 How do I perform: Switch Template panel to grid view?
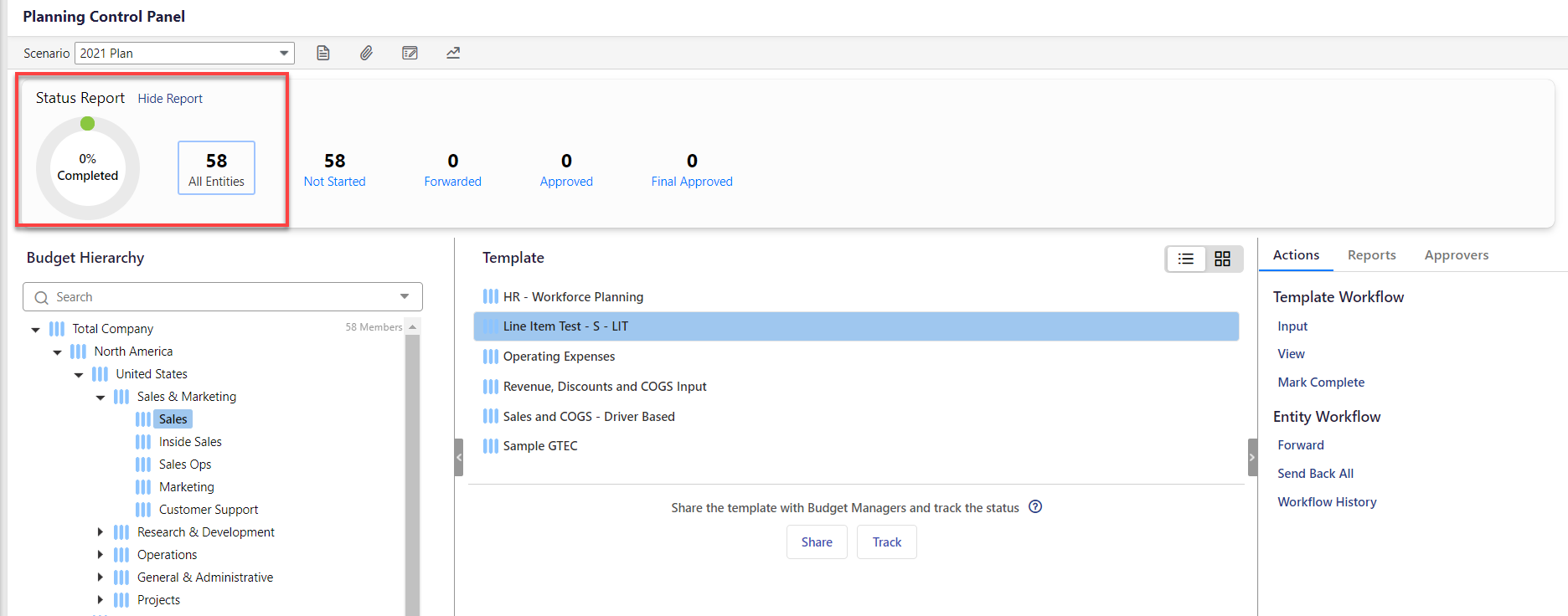tap(1223, 259)
